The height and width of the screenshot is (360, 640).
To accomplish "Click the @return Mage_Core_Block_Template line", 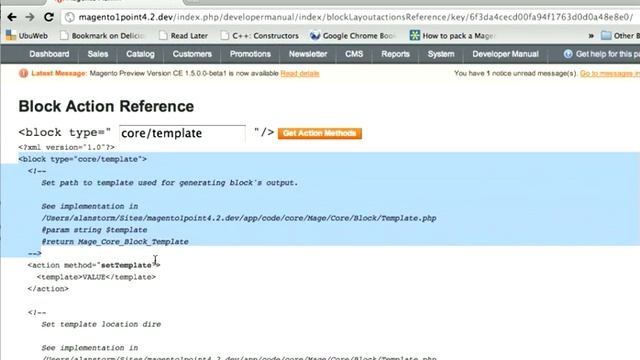I will [x=115, y=242].
